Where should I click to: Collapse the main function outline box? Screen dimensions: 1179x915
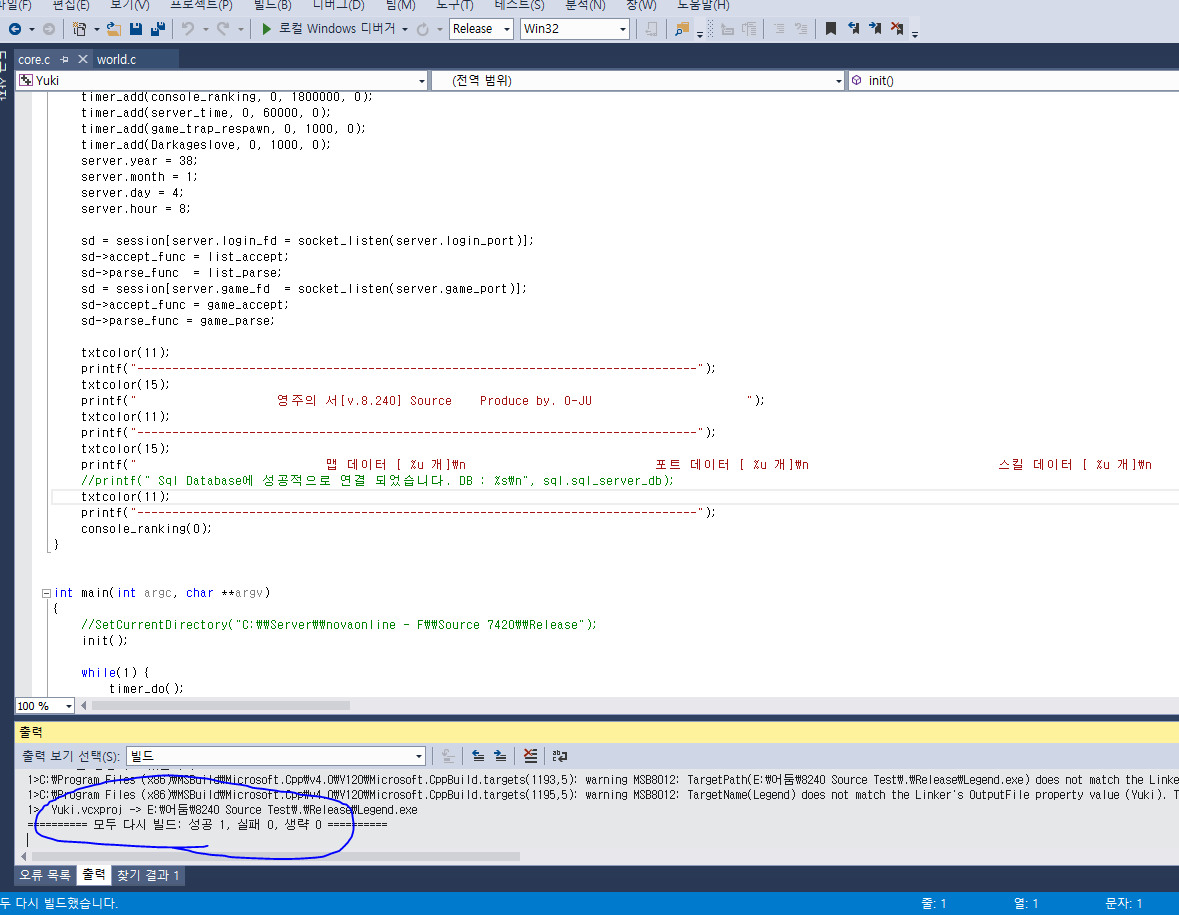(47, 593)
